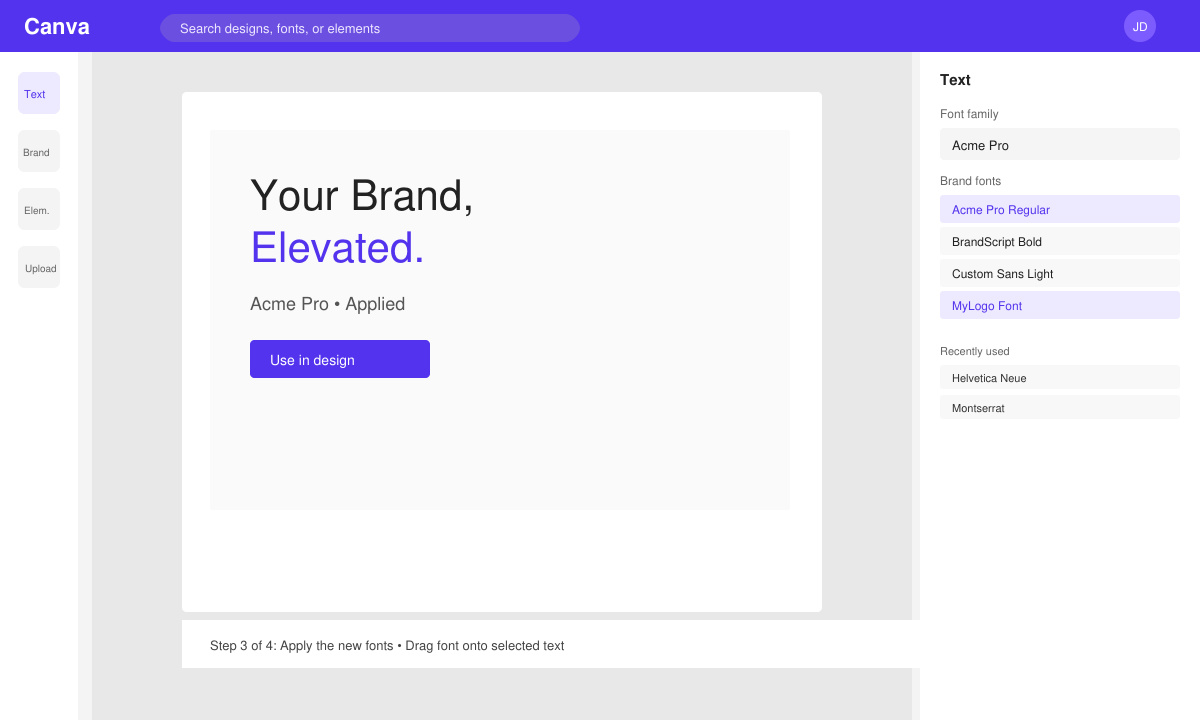Choose Custom Sans Light brand font
This screenshot has width=1200, height=720.
(x=1060, y=273)
